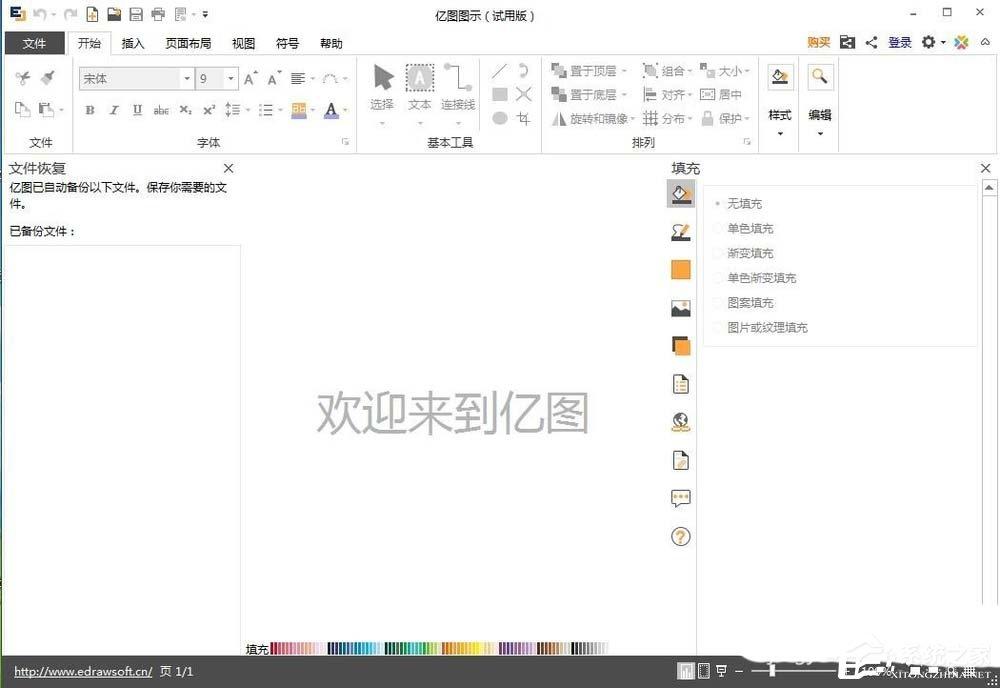Viewport: 1000px width, 688px height.
Task: Open the font name 宋体 dropdown
Action: [x=187, y=78]
